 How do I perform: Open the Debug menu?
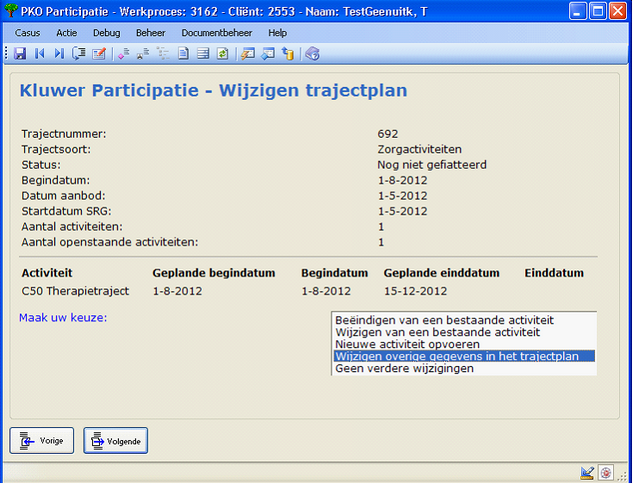click(107, 33)
